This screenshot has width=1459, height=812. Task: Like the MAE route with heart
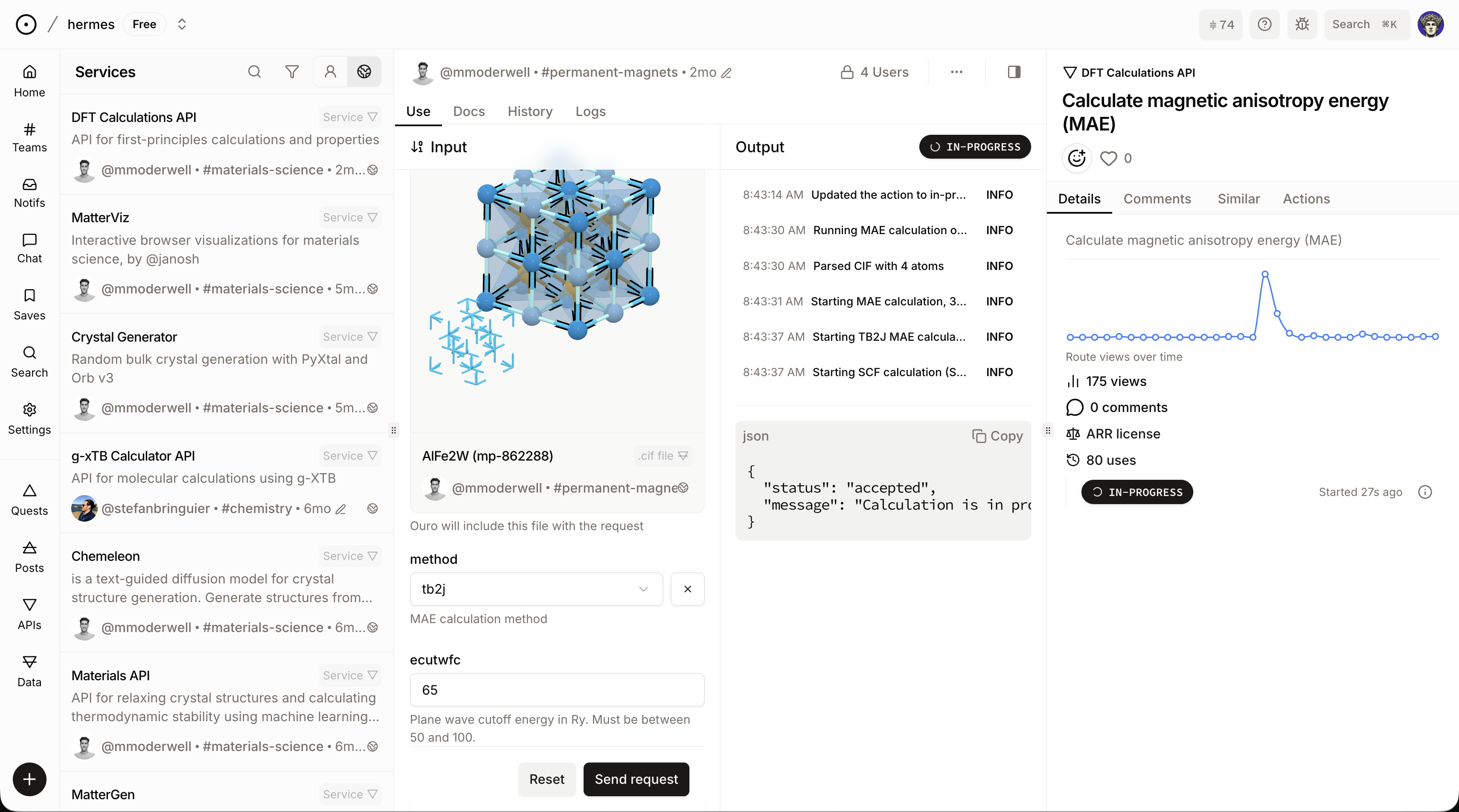[1108, 159]
